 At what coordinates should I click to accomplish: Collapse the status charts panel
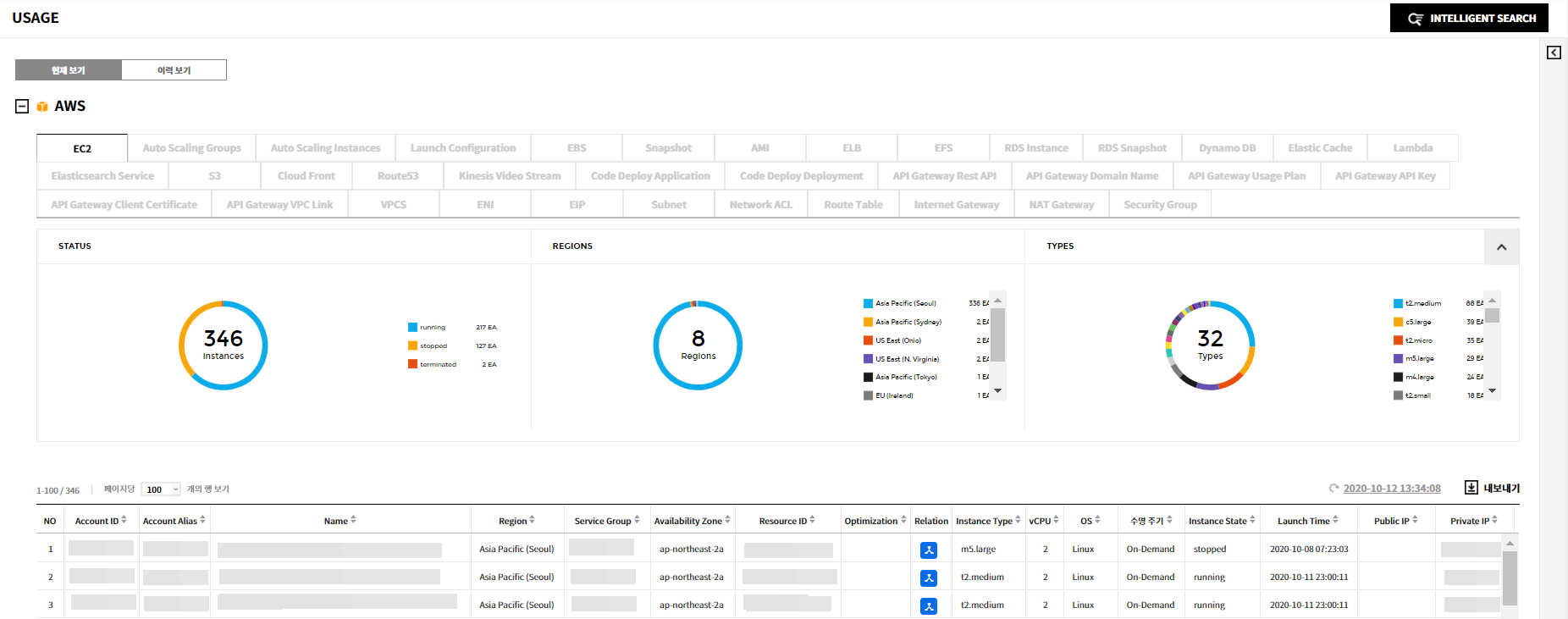[1501, 247]
